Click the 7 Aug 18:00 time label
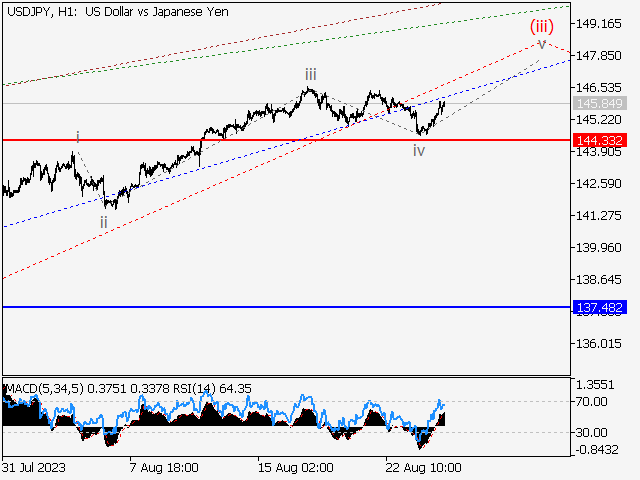640x480 pixels. 164,467
